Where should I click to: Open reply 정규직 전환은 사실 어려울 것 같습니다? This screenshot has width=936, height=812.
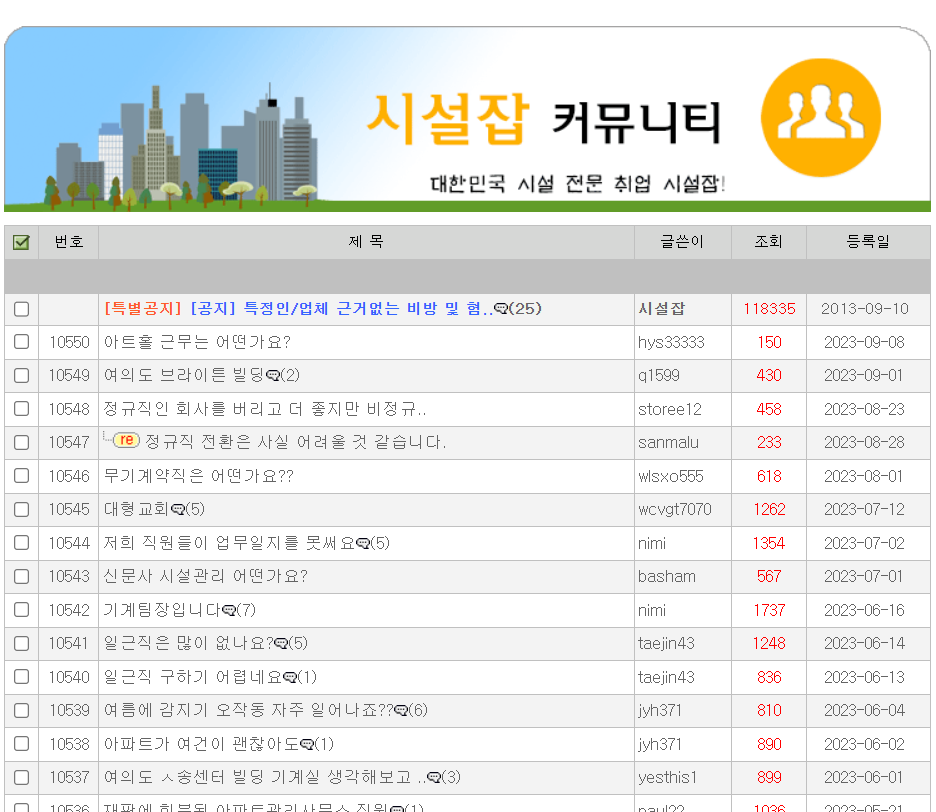(295, 442)
